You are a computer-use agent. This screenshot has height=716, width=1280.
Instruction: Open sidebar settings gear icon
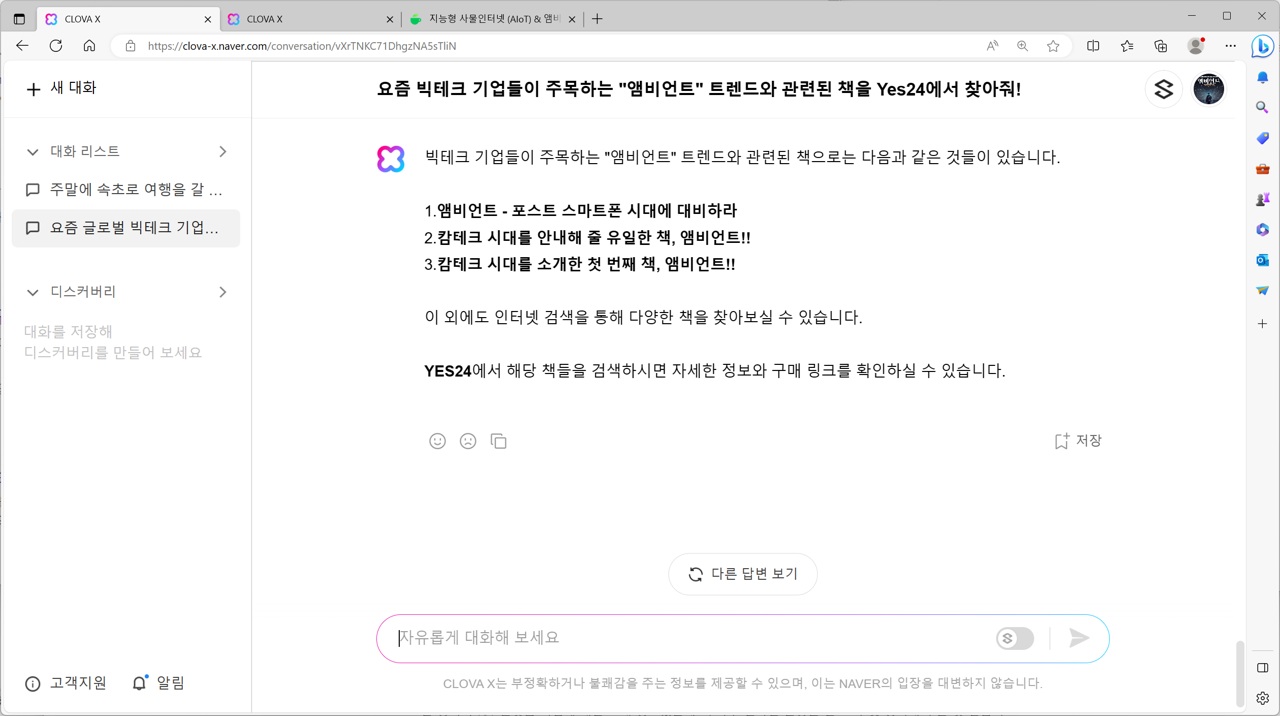point(1263,698)
